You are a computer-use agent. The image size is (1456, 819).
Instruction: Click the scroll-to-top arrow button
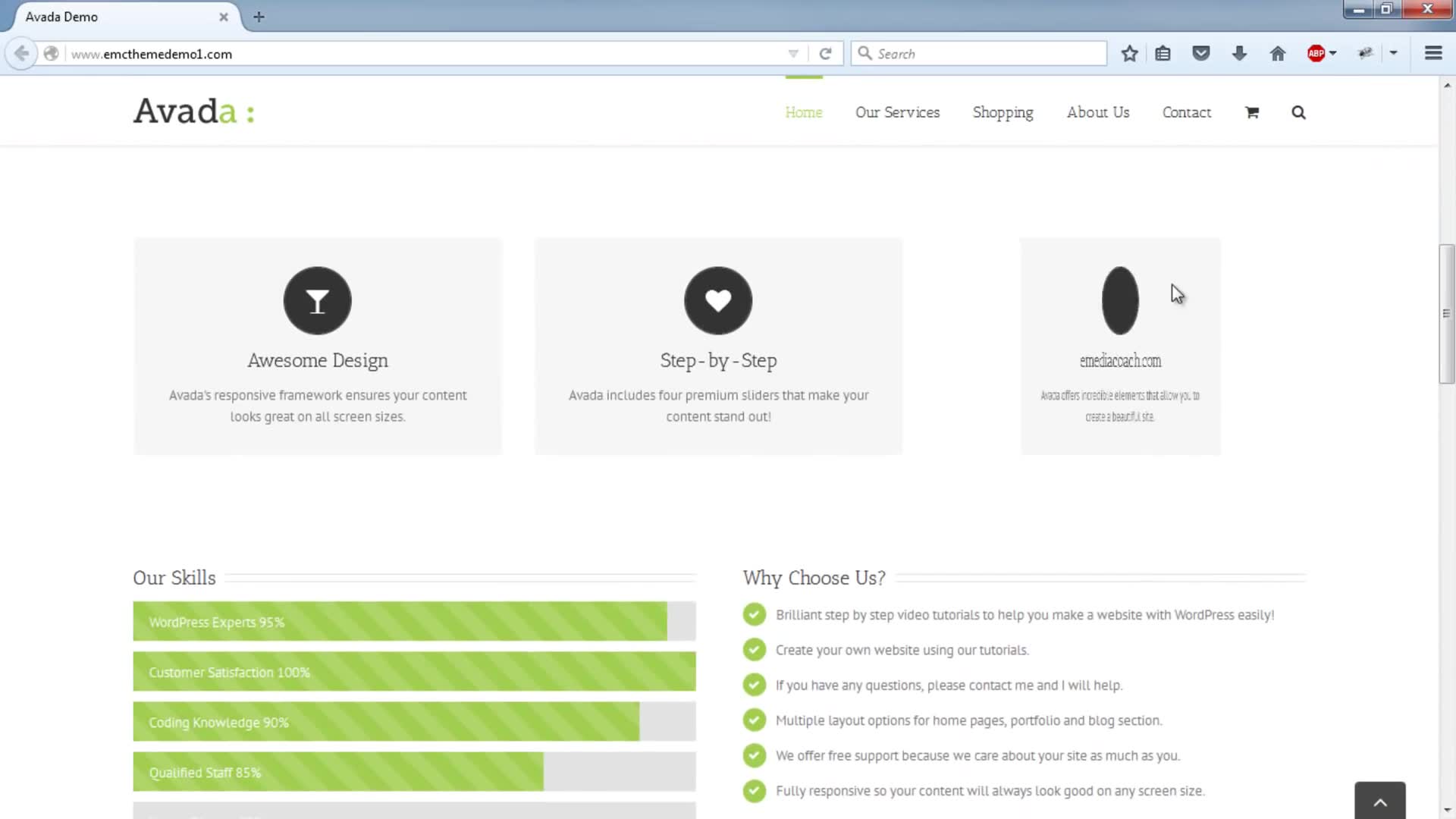pos(1379,802)
